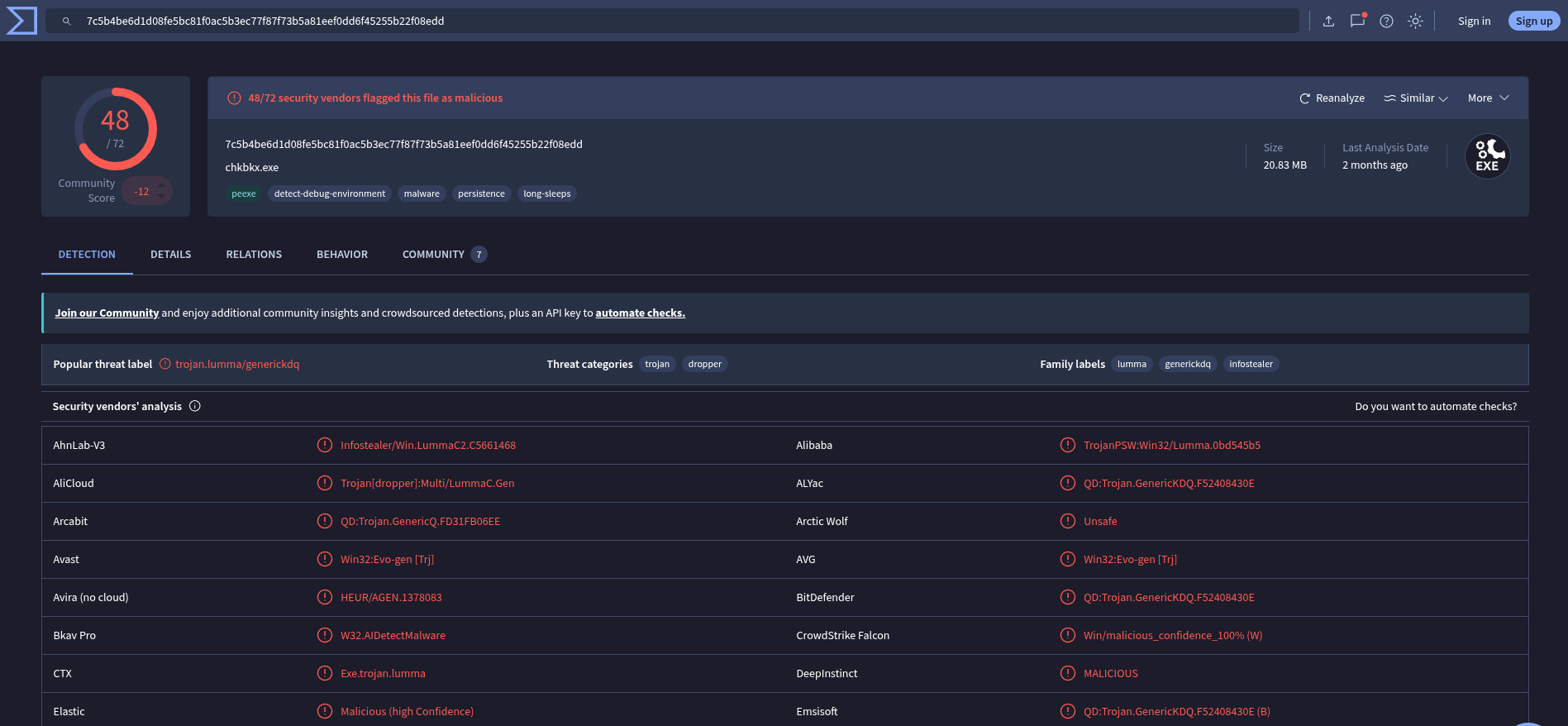Expand the Similar dropdown

tap(1416, 98)
